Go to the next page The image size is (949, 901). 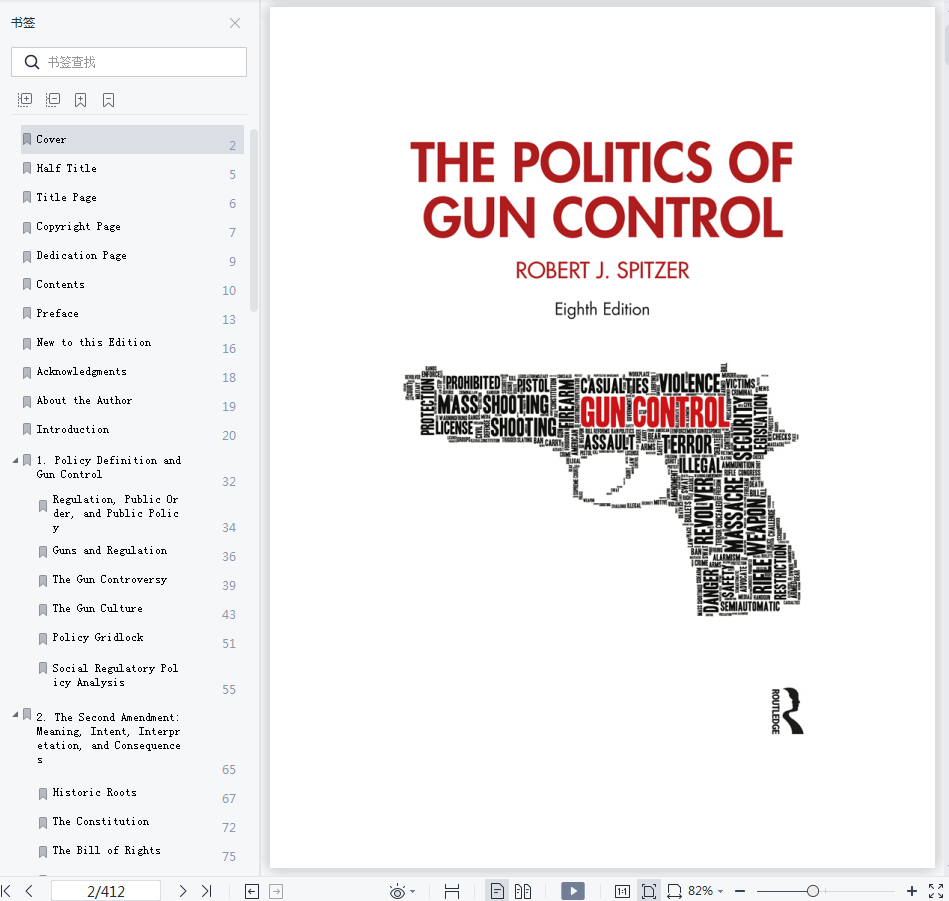point(183,891)
